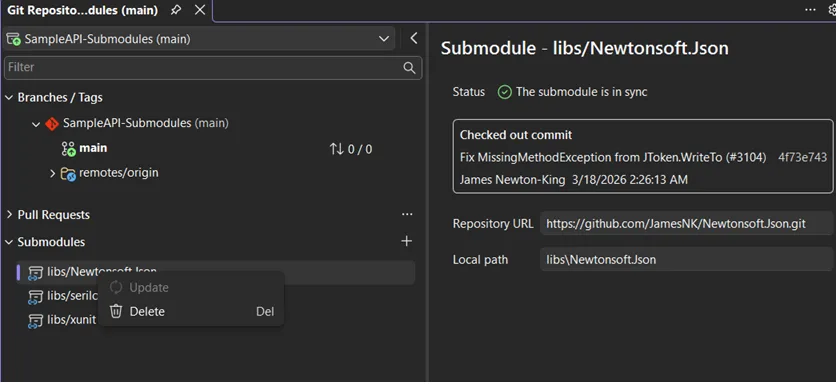
Task: Click the libs/xunit submodule icon
Action: point(35,321)
